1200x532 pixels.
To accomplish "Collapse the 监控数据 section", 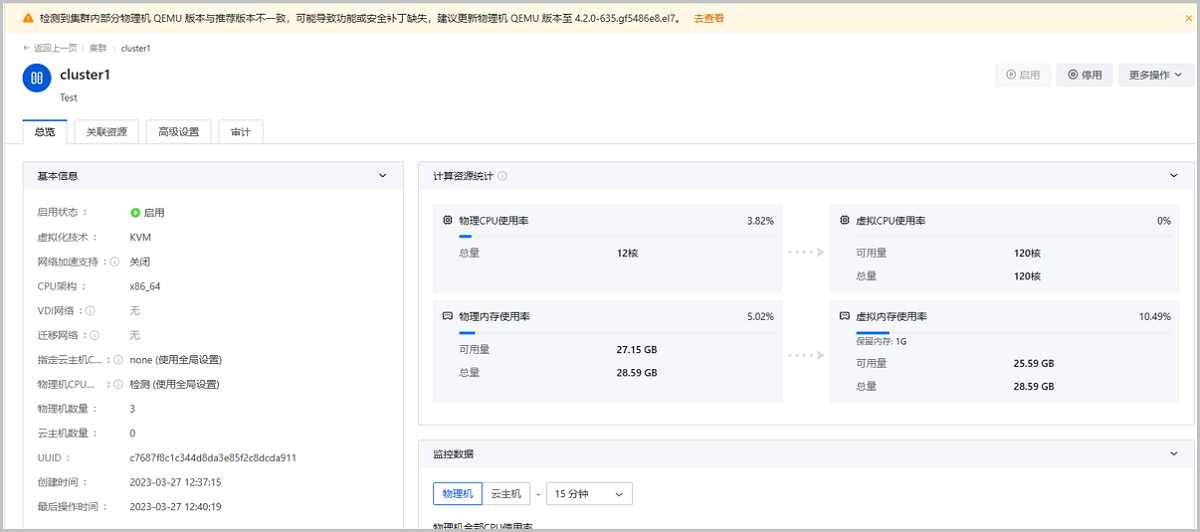I will 1173,454.
